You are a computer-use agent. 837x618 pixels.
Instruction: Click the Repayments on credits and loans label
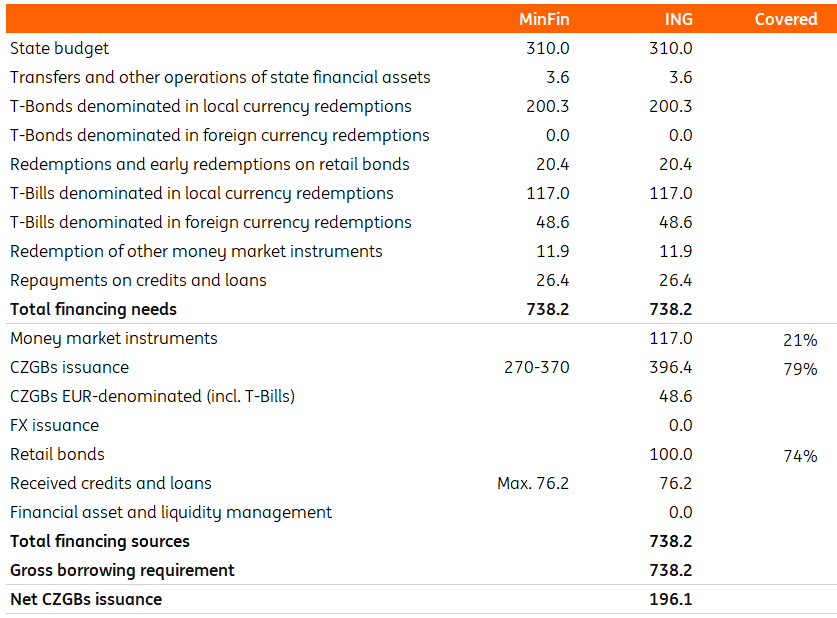tap(138, 281)
